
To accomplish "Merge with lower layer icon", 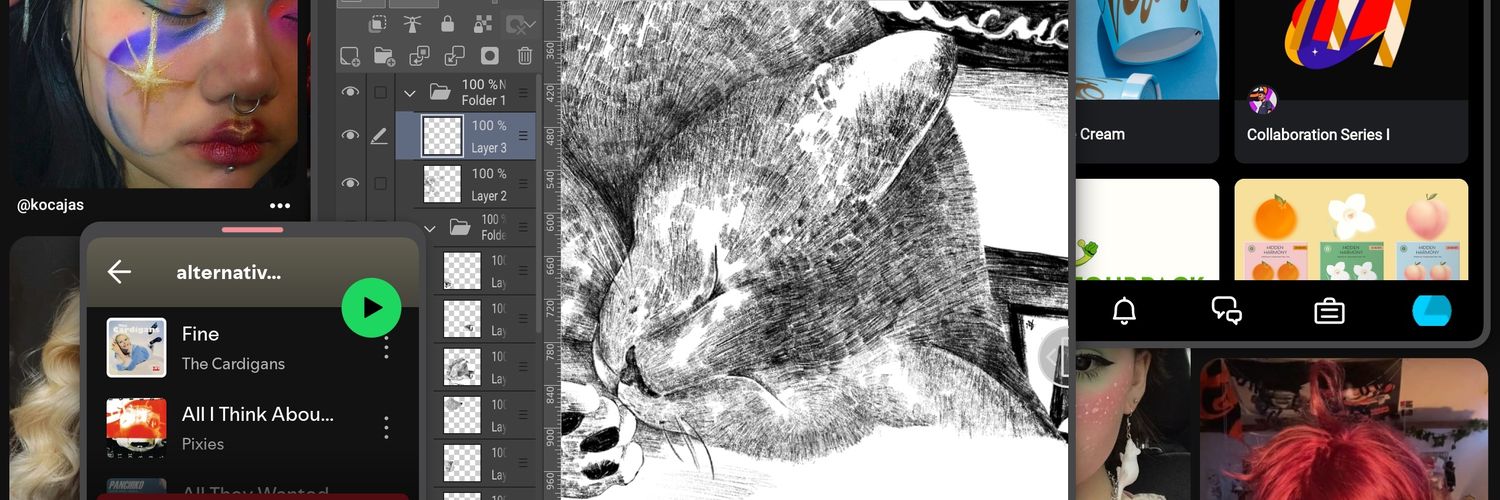I will coord(454,56).
